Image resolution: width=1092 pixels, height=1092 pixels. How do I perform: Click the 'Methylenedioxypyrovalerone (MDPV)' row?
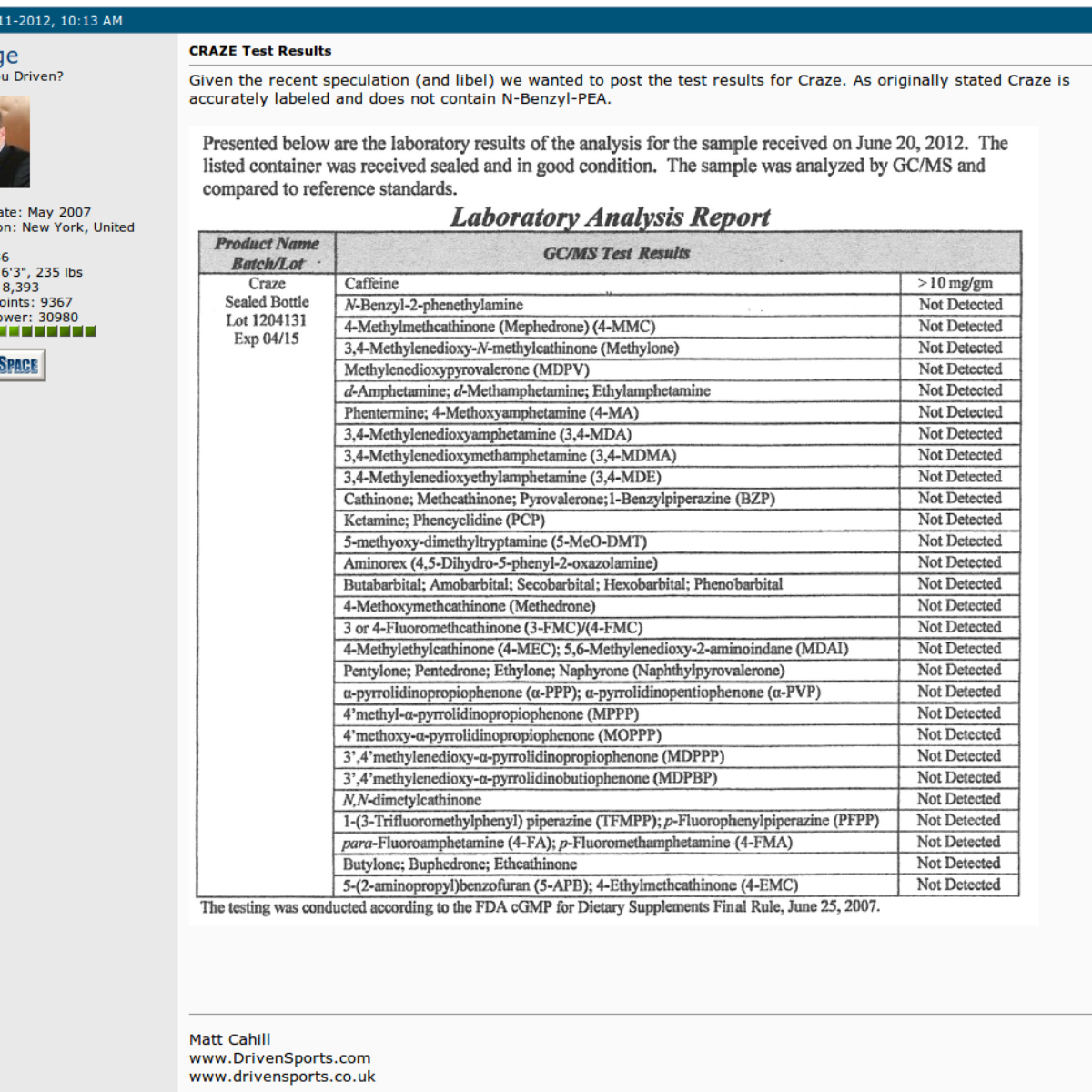point(618,369)
